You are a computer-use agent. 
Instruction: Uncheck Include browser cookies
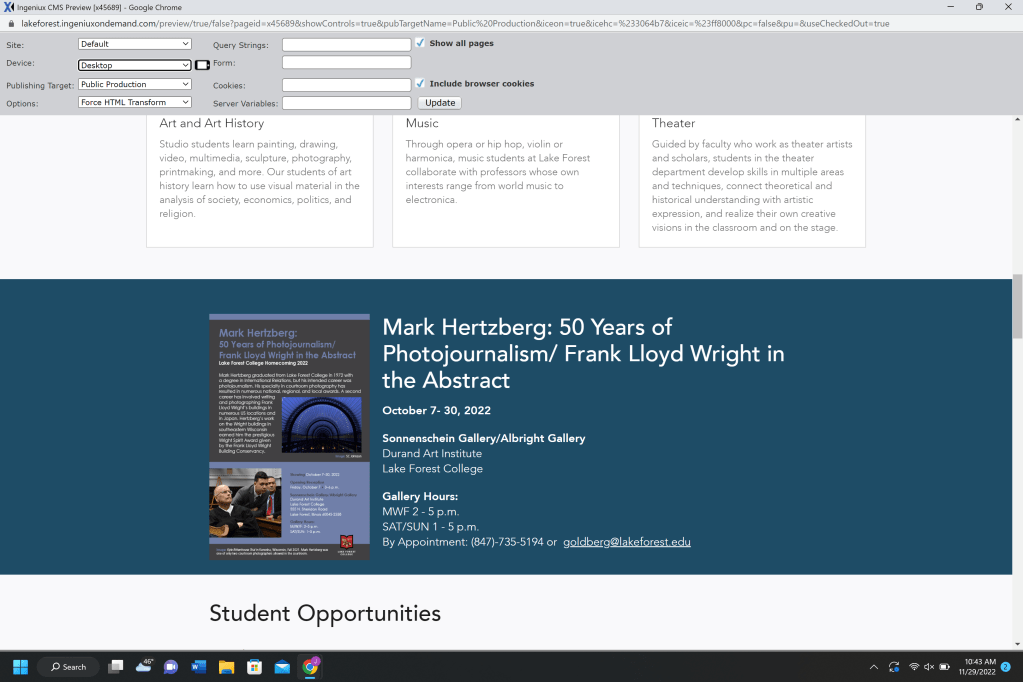420,84
